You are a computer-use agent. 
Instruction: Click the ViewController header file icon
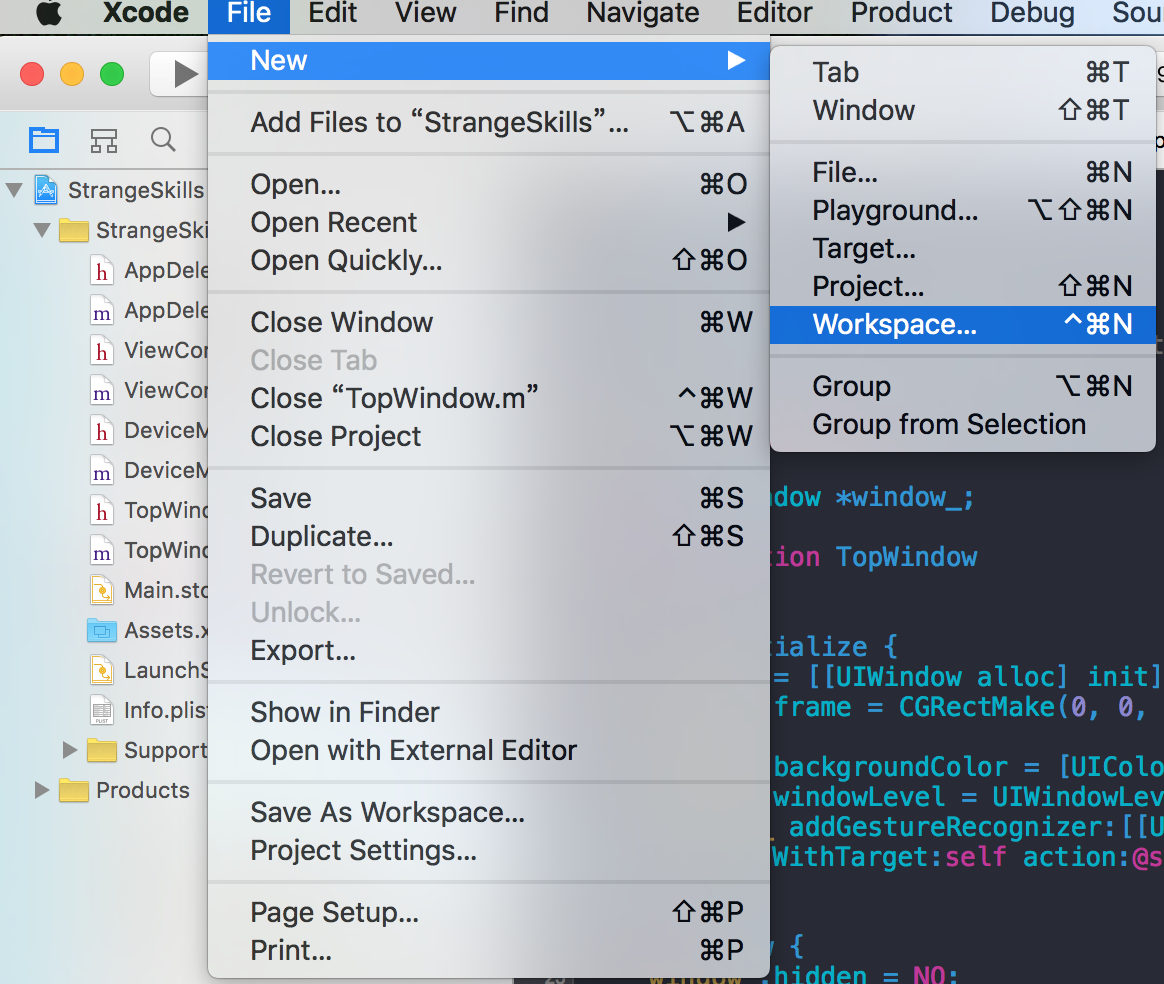point(102,350)
